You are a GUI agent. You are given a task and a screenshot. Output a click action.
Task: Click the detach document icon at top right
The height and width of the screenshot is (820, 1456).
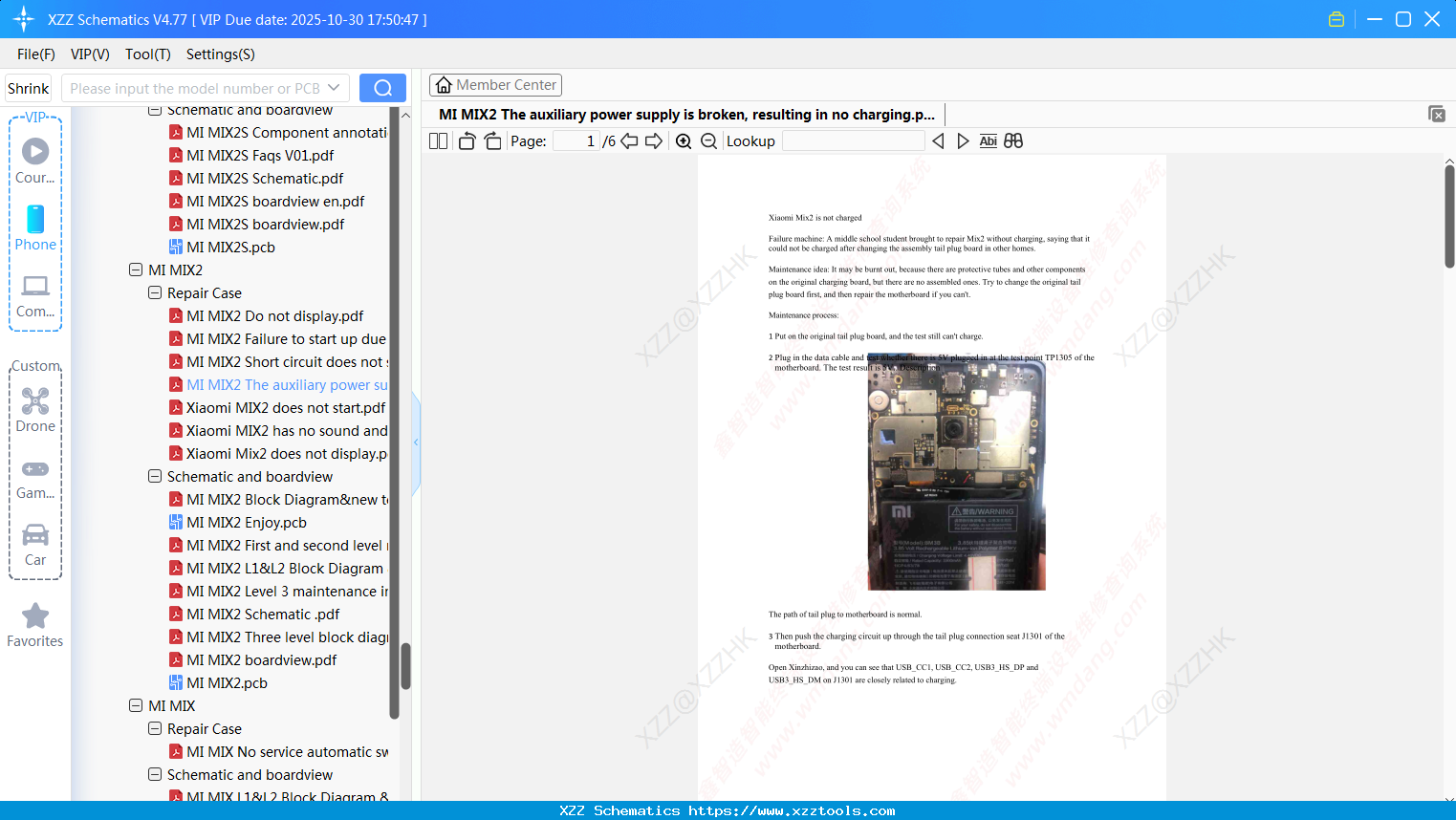(1437, 114)
